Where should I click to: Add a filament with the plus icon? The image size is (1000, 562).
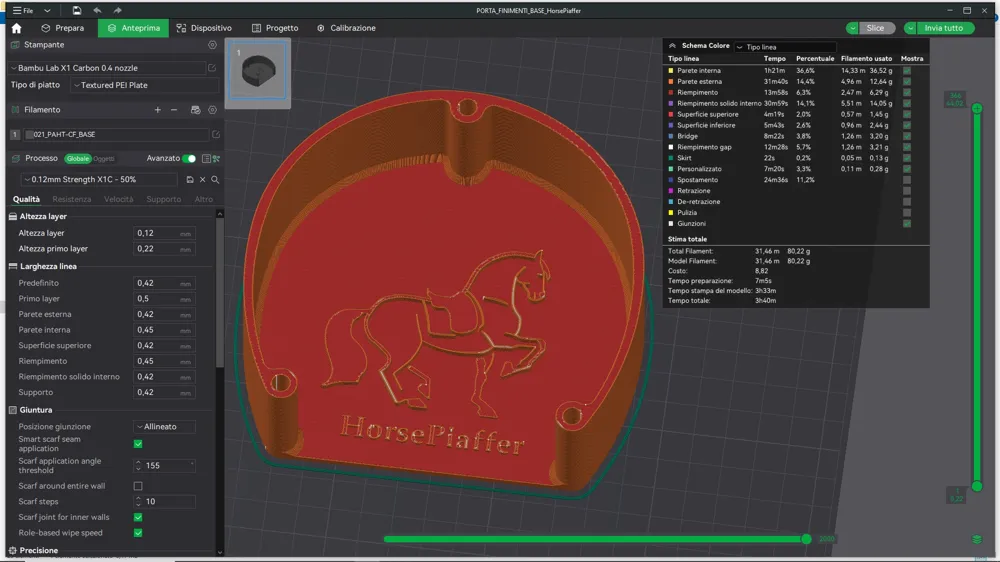click(158, 110)
